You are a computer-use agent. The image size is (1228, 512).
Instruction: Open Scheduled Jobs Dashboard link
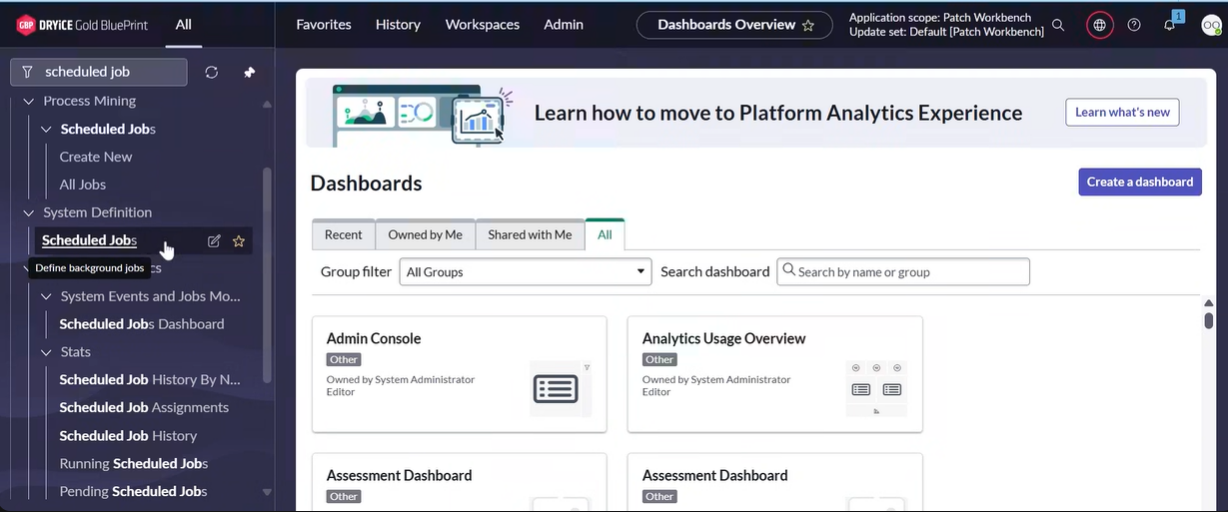142,324
